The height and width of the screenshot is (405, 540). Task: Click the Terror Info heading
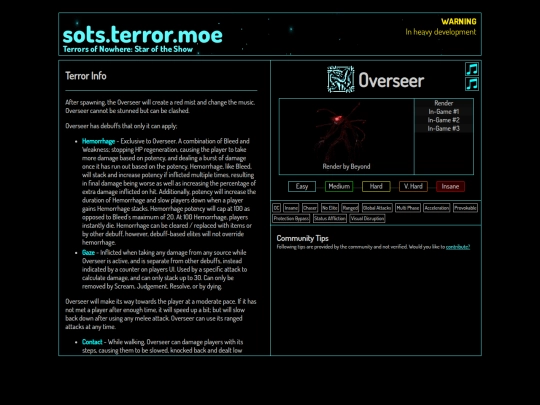tap(86, 76)
